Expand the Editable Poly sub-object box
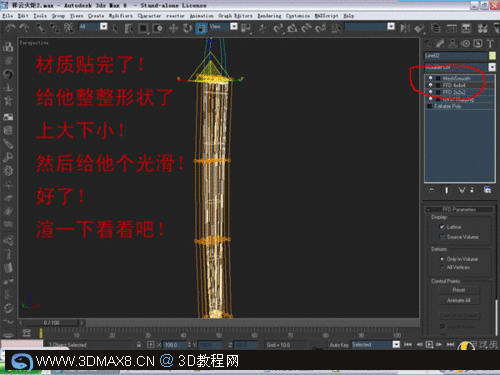 pos(430,106)
